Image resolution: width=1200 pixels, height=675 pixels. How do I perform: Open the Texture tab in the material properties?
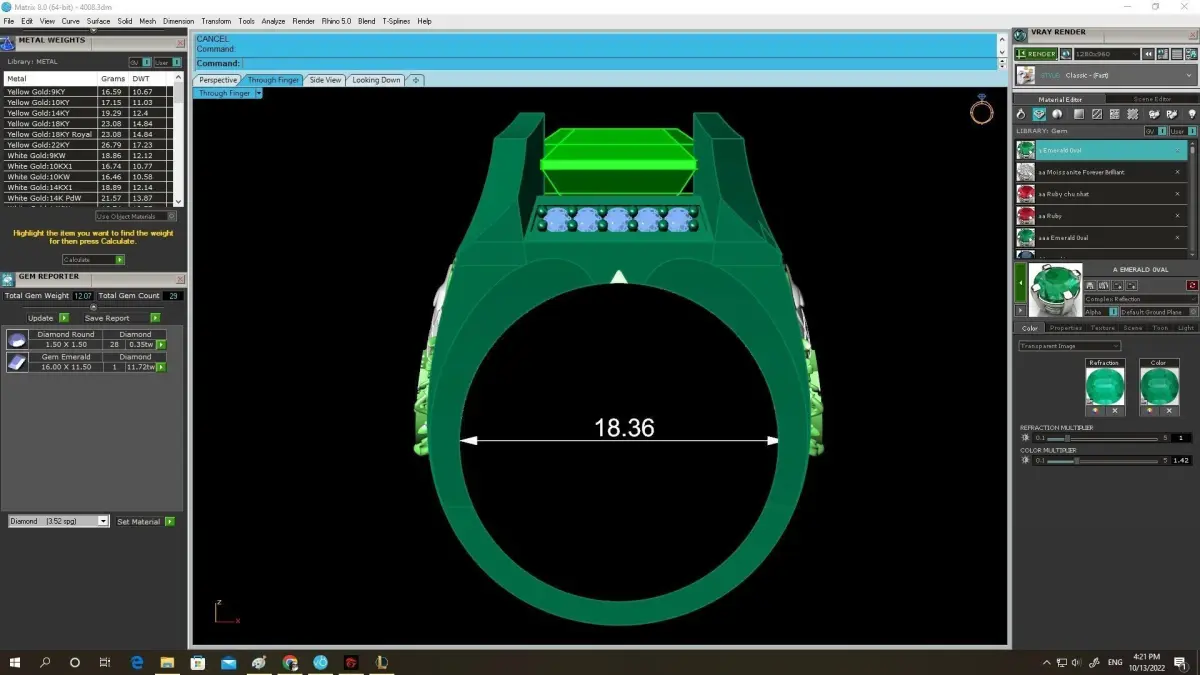[x=1102, y=328]
